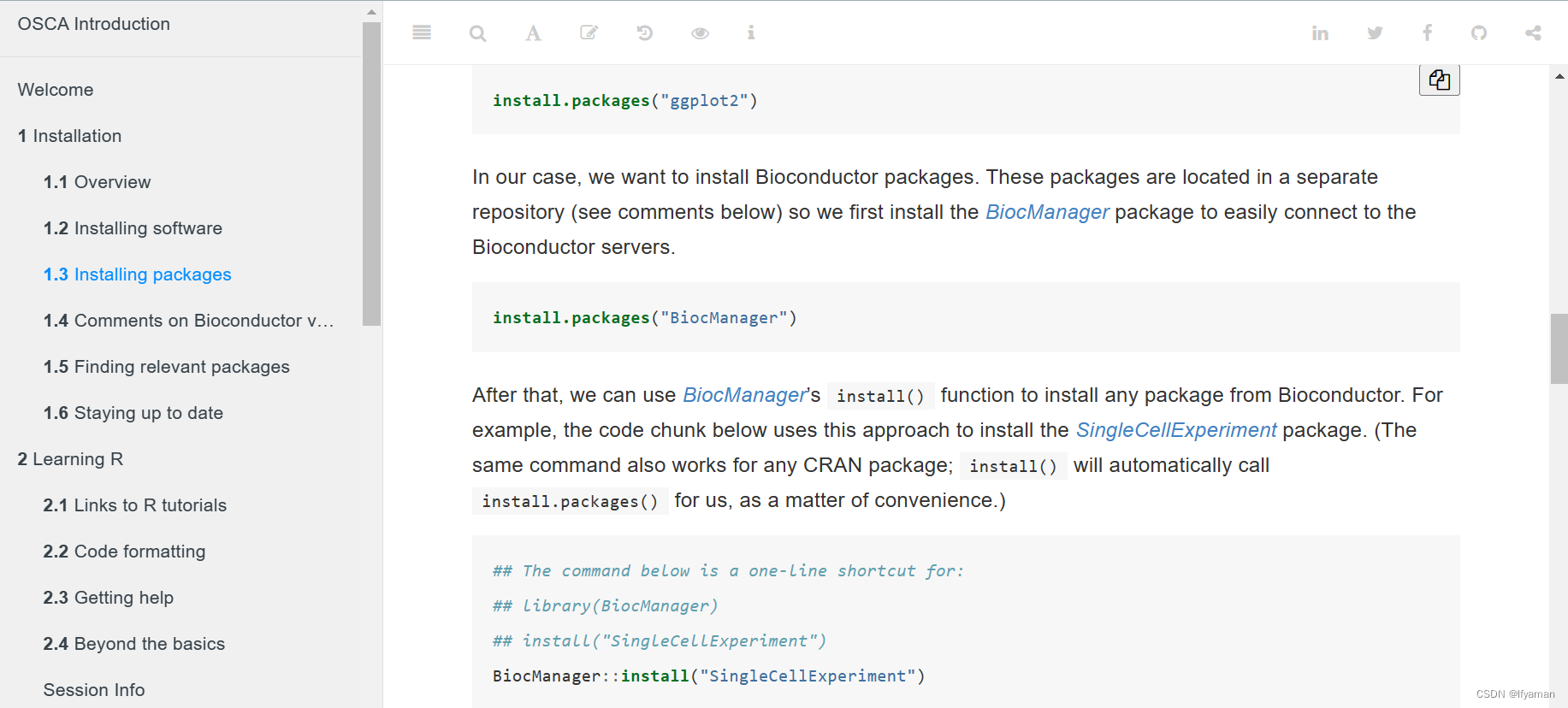Share page on Facebook icon

tap(1427, 32)
